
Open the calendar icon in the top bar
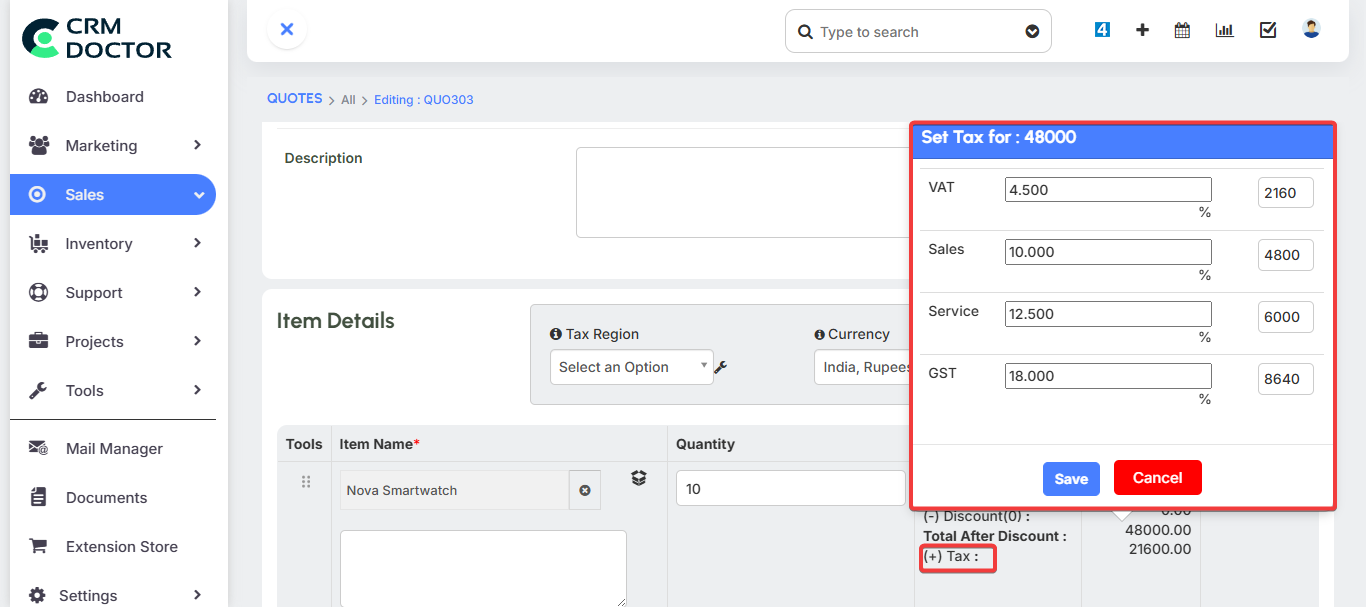coord(1181,30)
